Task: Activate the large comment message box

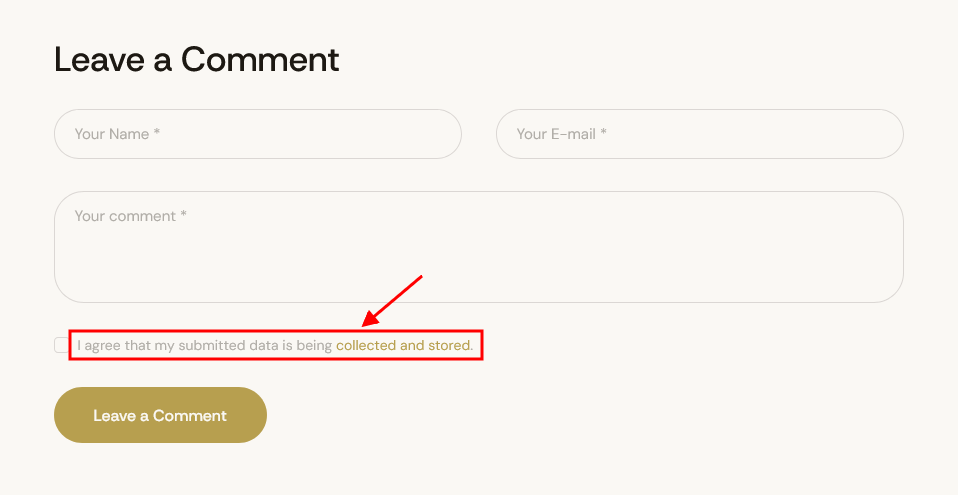Action: [478, 247]
